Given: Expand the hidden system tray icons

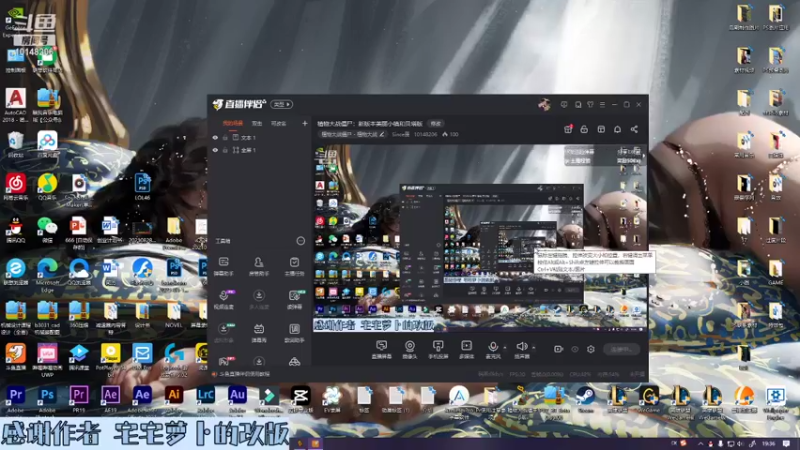Looking at the screenshot, I should tap(700, 443).
